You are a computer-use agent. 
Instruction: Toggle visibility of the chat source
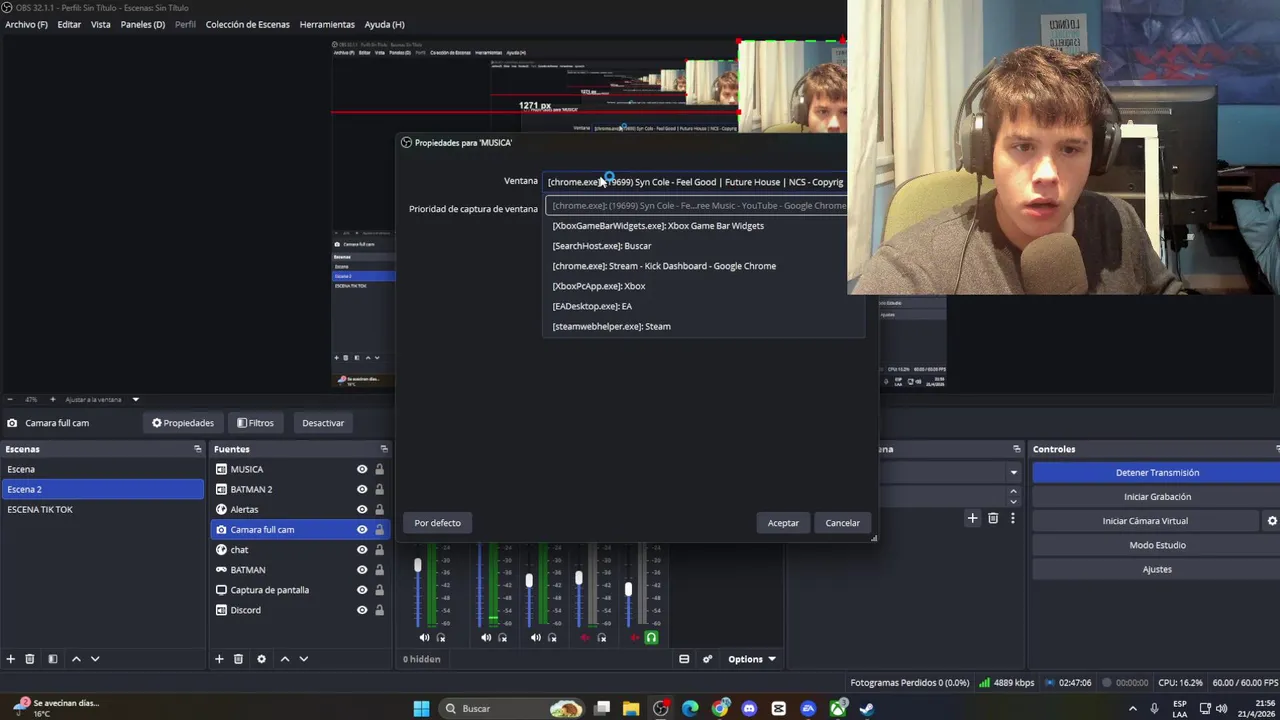point(362,549)
